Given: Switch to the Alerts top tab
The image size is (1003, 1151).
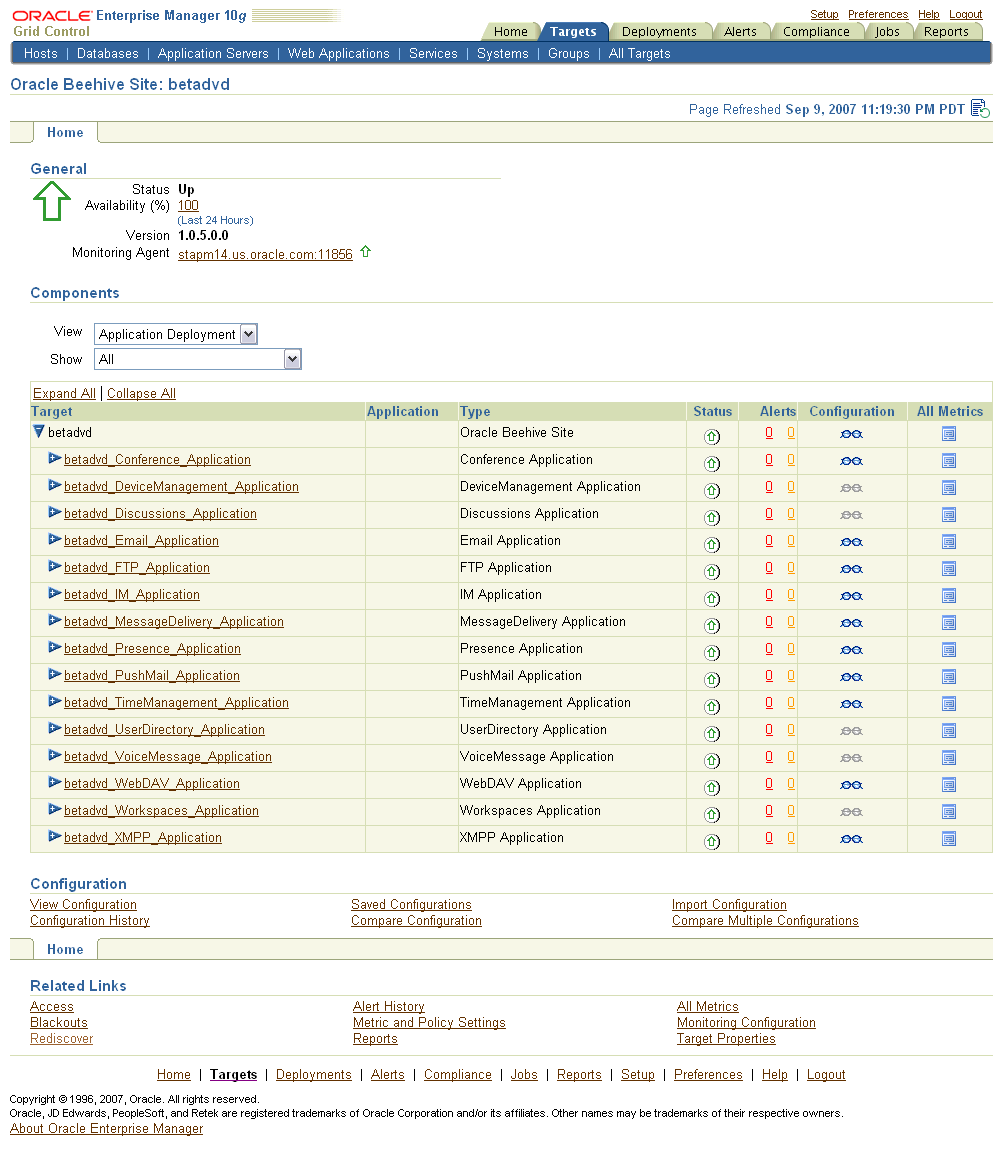Looking at the screenshot, I should pos(740,32).
